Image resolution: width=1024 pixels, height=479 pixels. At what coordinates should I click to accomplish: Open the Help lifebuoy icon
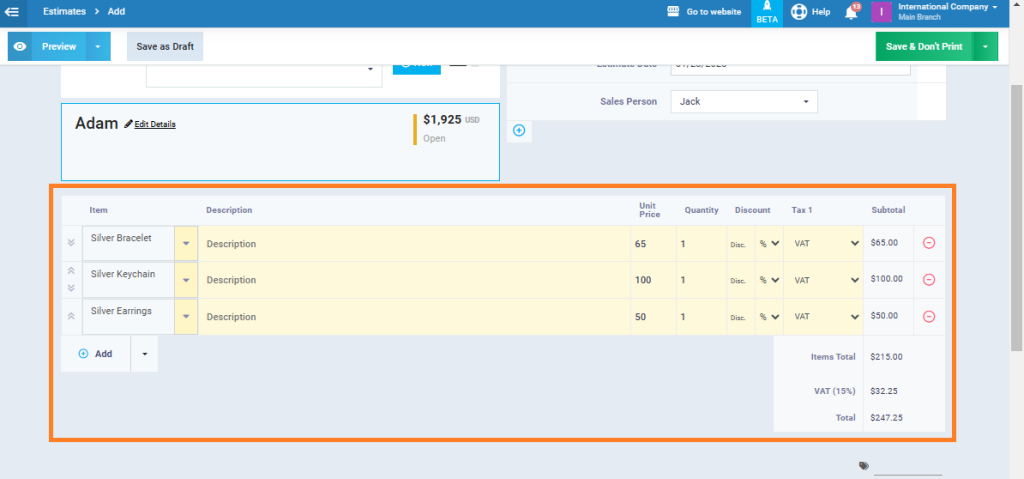pos(799,12)
